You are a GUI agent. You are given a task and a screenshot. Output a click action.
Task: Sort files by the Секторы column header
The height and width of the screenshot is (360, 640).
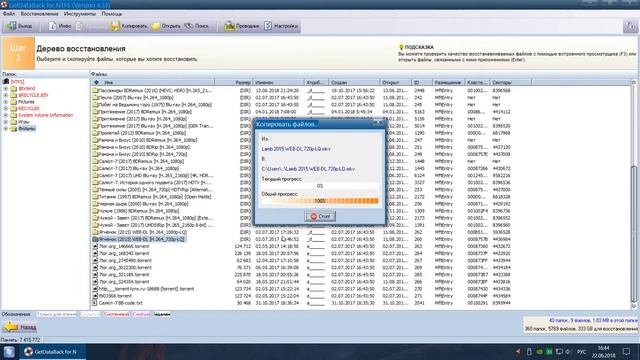point(510,82)
